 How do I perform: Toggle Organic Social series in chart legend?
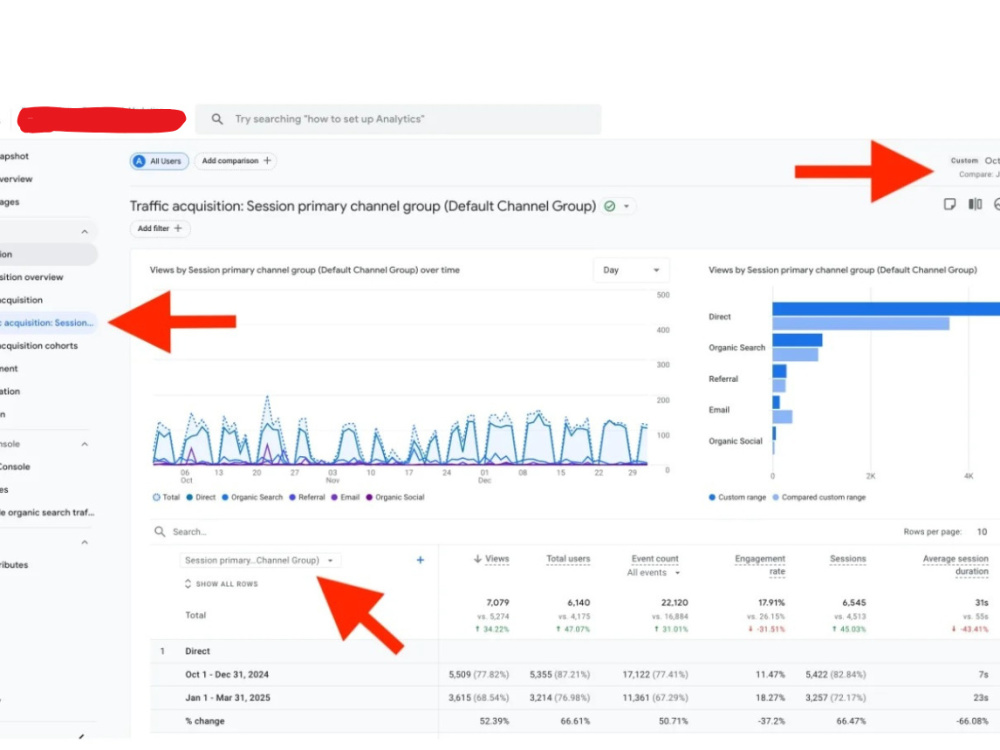(x=395, y=497)
